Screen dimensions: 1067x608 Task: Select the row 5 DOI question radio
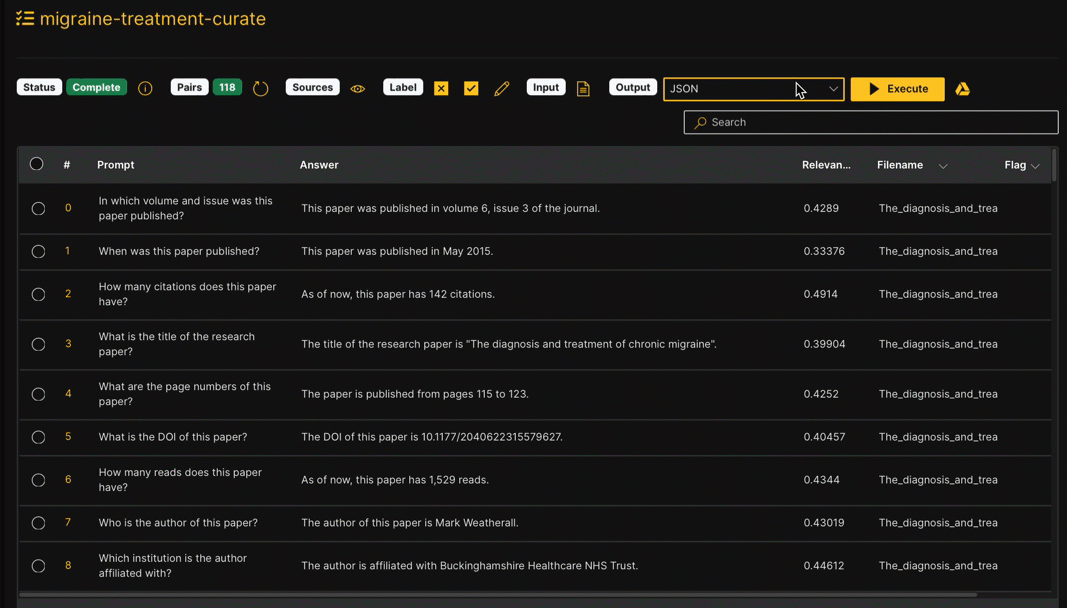pos(38,437)
